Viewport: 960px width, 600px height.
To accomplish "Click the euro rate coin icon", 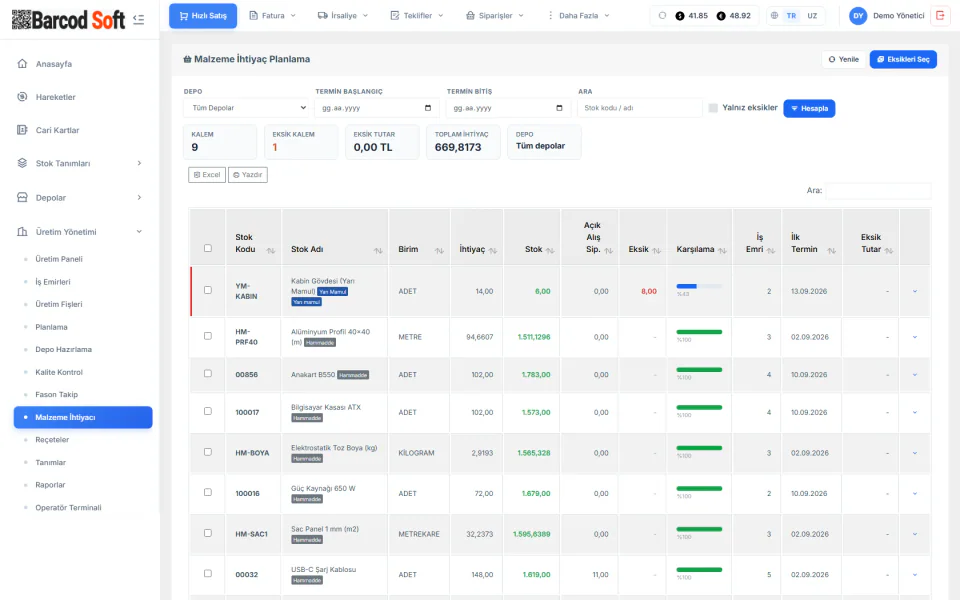I will [721, 16].
